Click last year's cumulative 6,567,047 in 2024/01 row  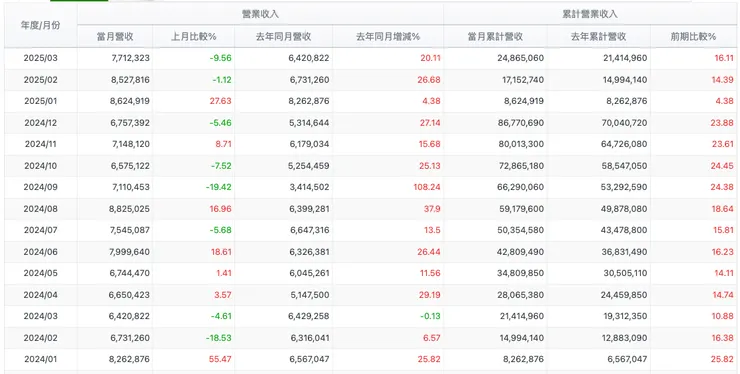[x=627, y=359]
